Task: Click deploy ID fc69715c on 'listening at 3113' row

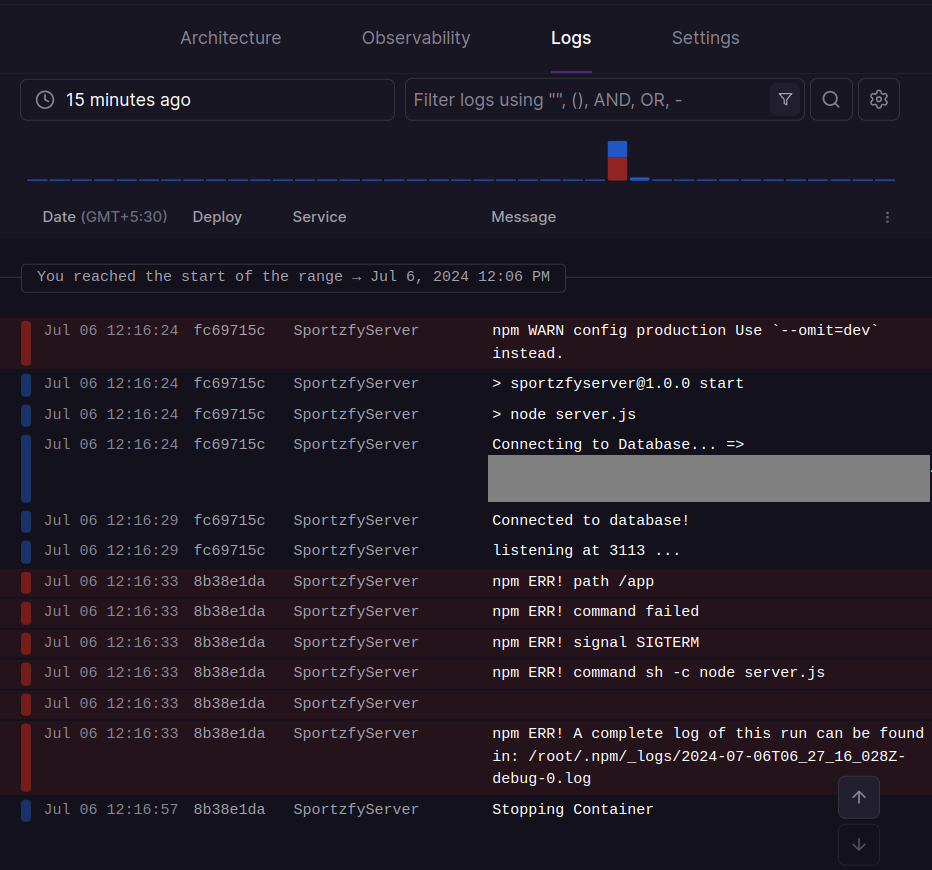Action: click(x=229, y=551)
